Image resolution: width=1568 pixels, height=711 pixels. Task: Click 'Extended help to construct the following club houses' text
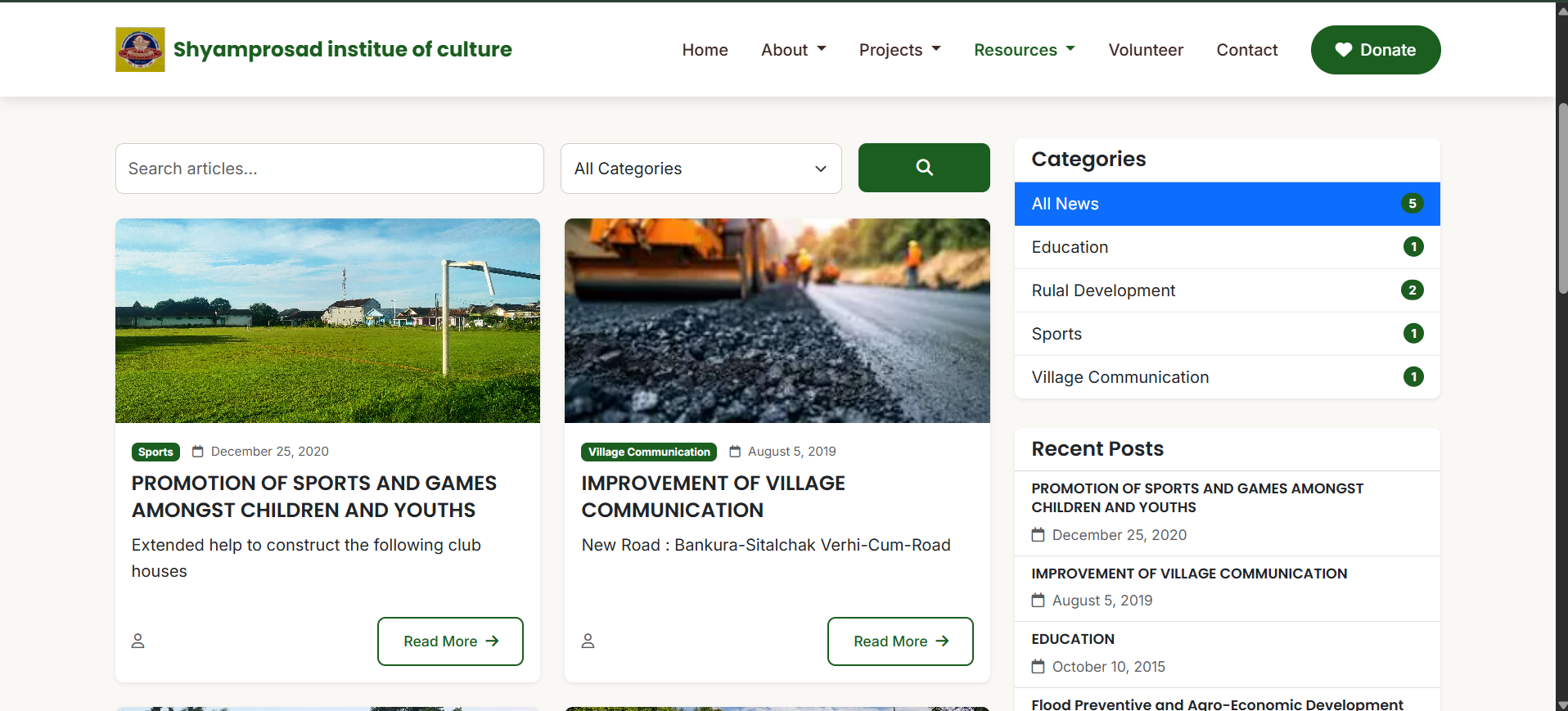(x=306, y=558)
